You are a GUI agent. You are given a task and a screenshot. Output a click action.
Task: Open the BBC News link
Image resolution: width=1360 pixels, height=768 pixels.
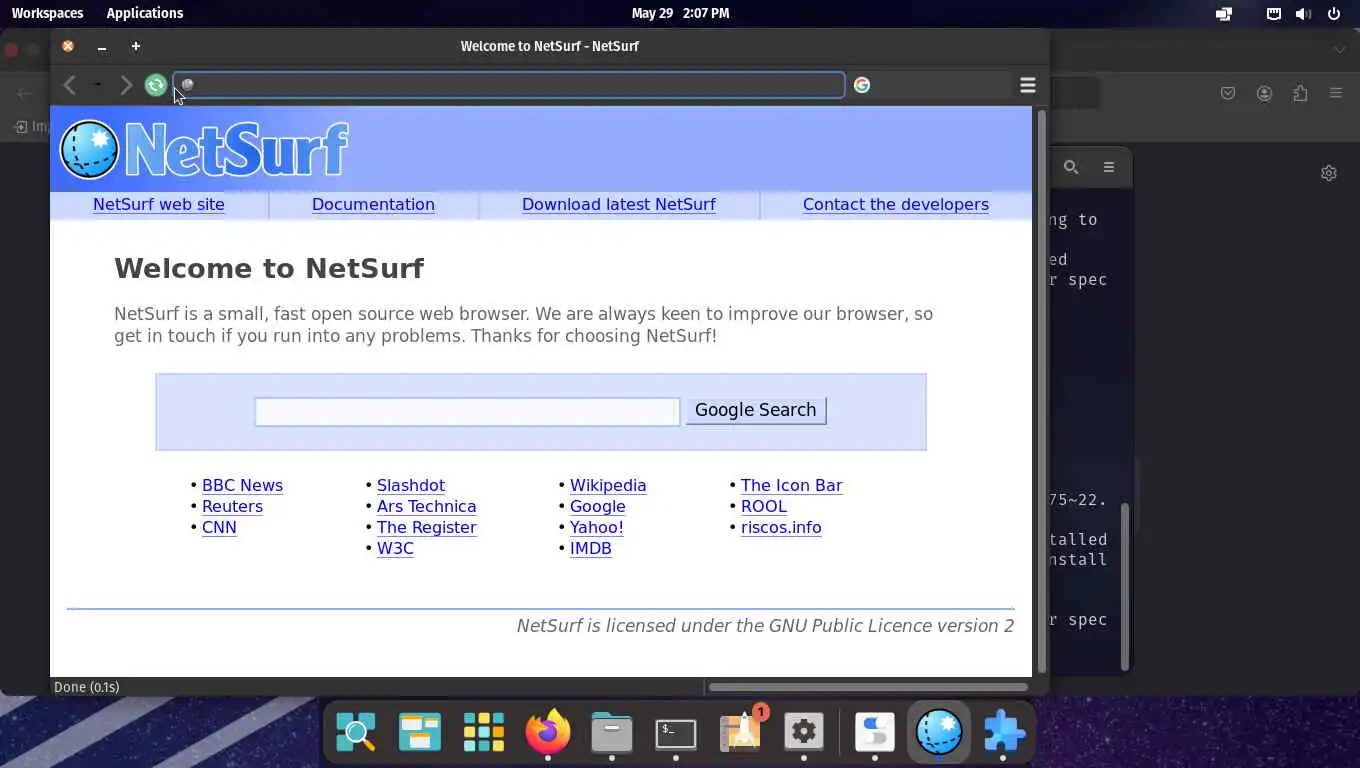(x=242, y=485)
